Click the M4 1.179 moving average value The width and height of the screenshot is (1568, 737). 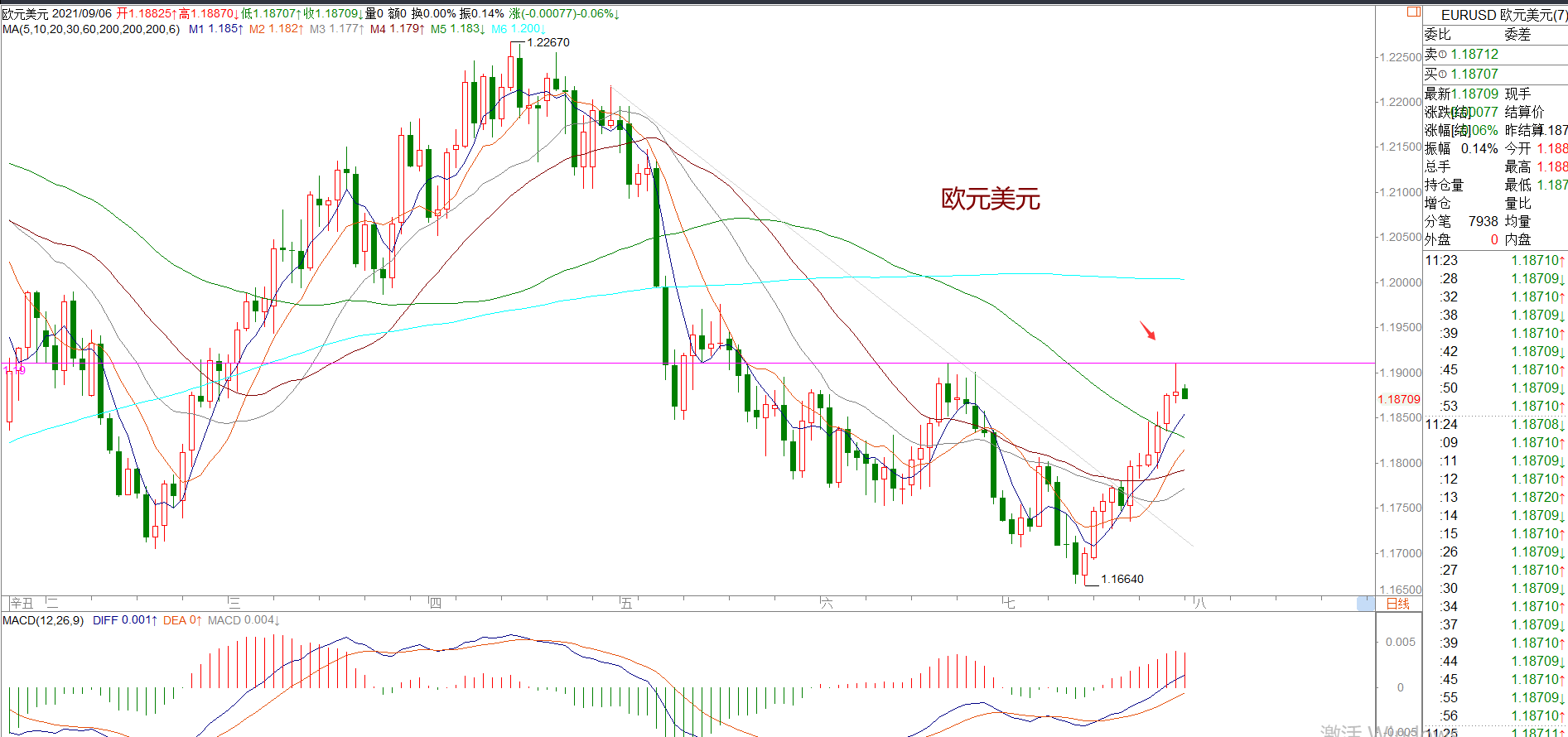pos(397,29)
